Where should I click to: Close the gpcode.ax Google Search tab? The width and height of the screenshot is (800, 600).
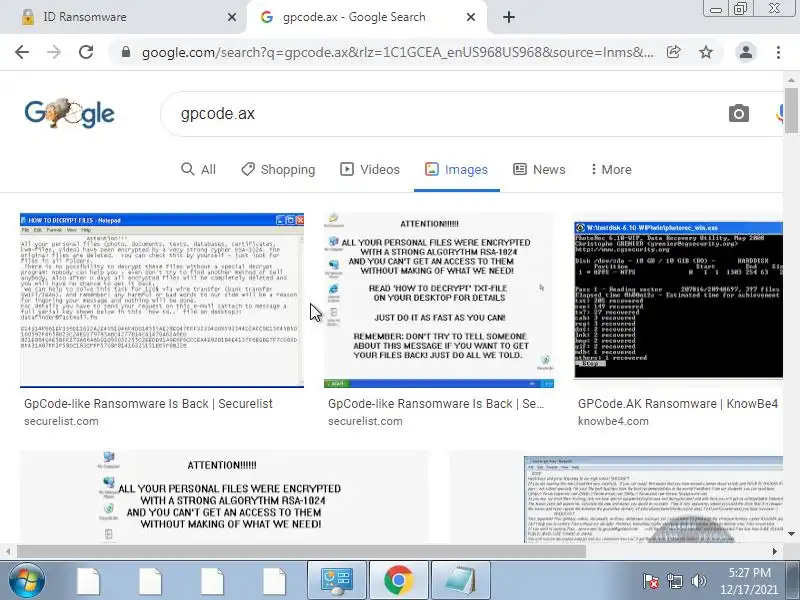471,17
